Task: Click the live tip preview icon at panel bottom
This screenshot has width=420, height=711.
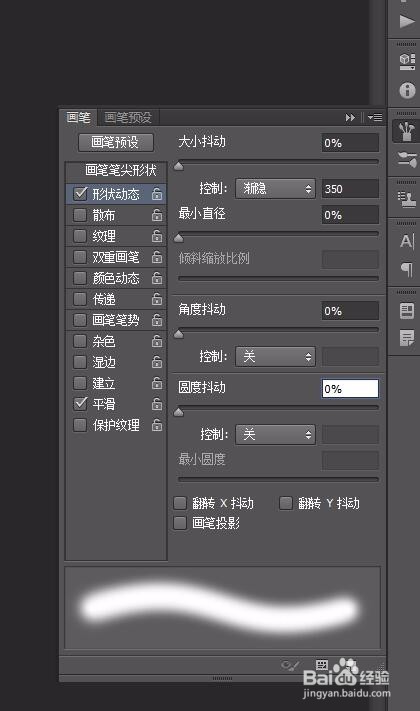Action: pyautogui.click(x=290, y=666)
